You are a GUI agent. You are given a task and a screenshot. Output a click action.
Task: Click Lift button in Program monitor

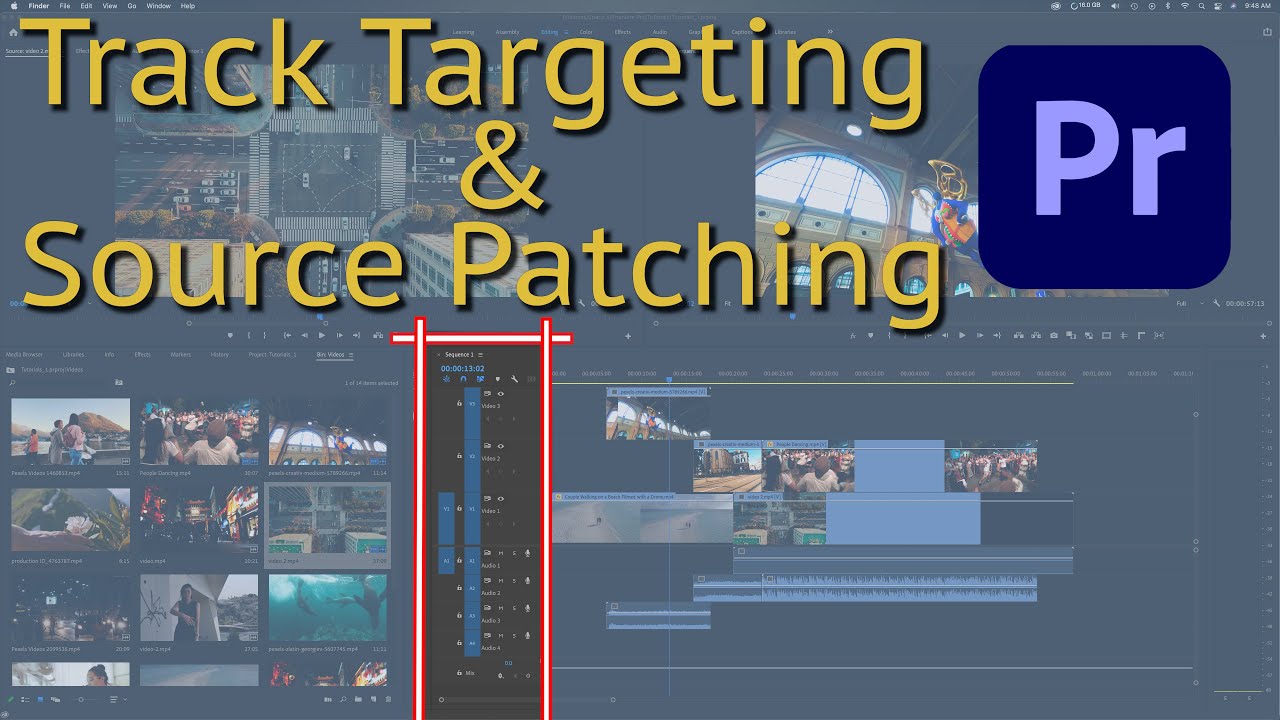tap(1018, 336)
